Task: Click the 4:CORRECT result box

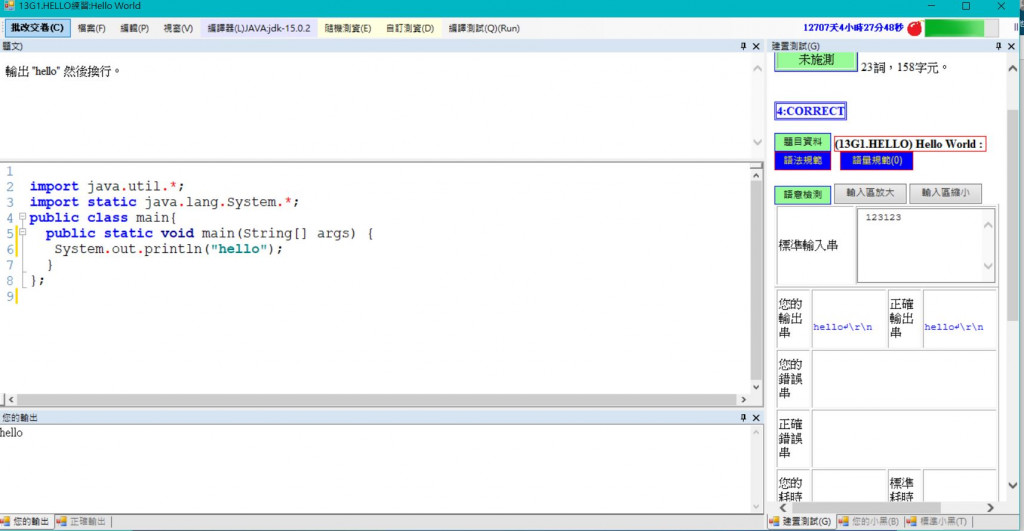Action: click(810, 111)
